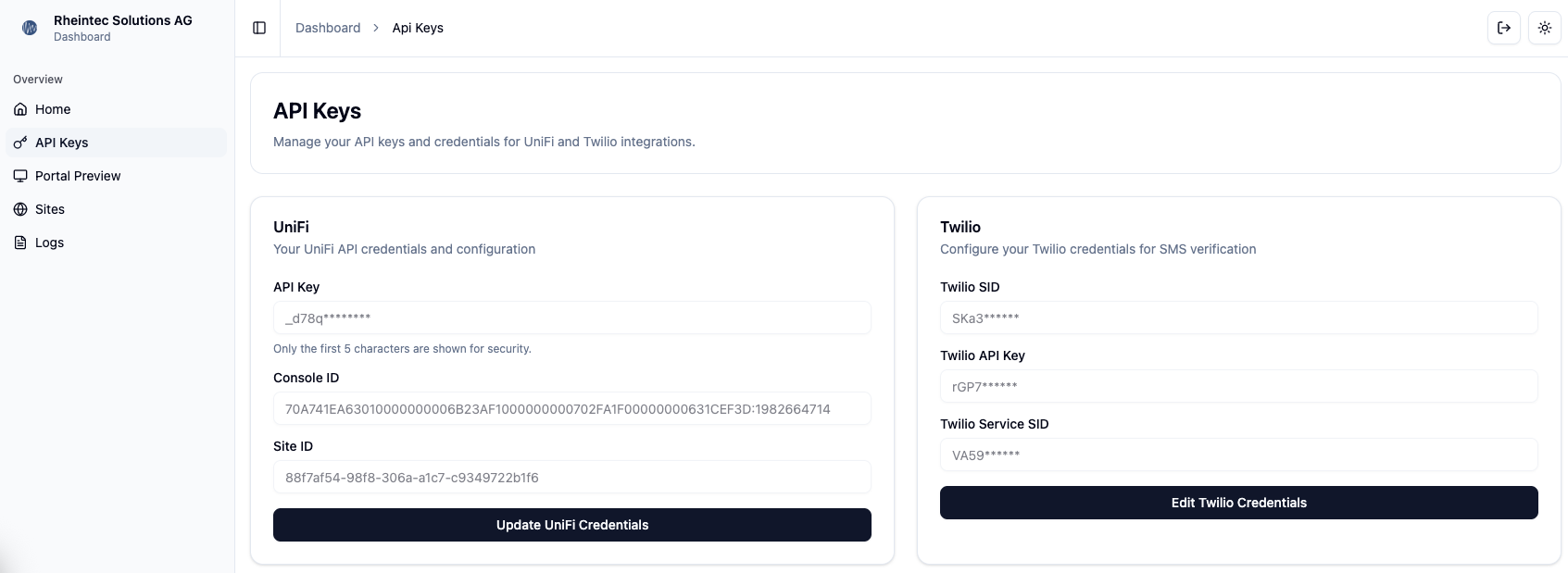Open the Dashboard breadcrumb link
1568x573 pixels.
point(328,28)
